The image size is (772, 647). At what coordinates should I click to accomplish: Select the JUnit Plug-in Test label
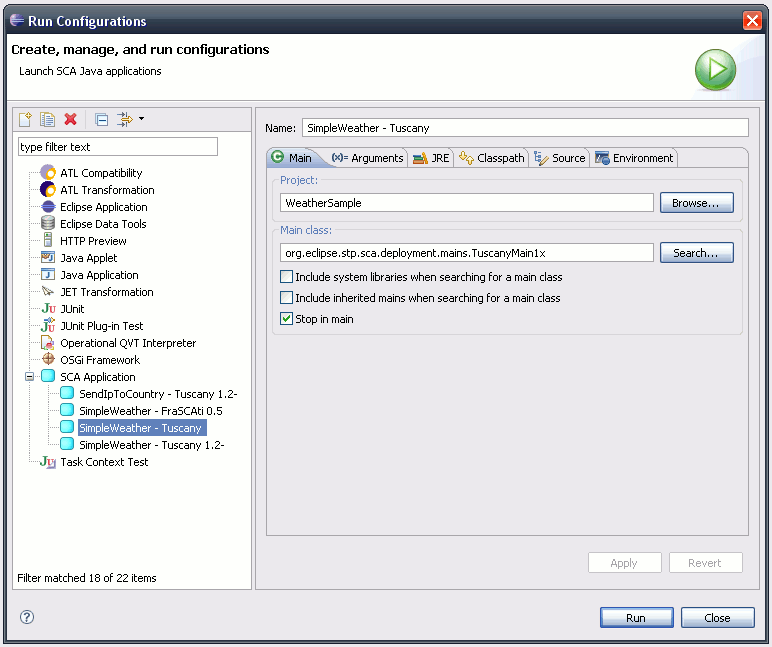click(x=102, y=325)
